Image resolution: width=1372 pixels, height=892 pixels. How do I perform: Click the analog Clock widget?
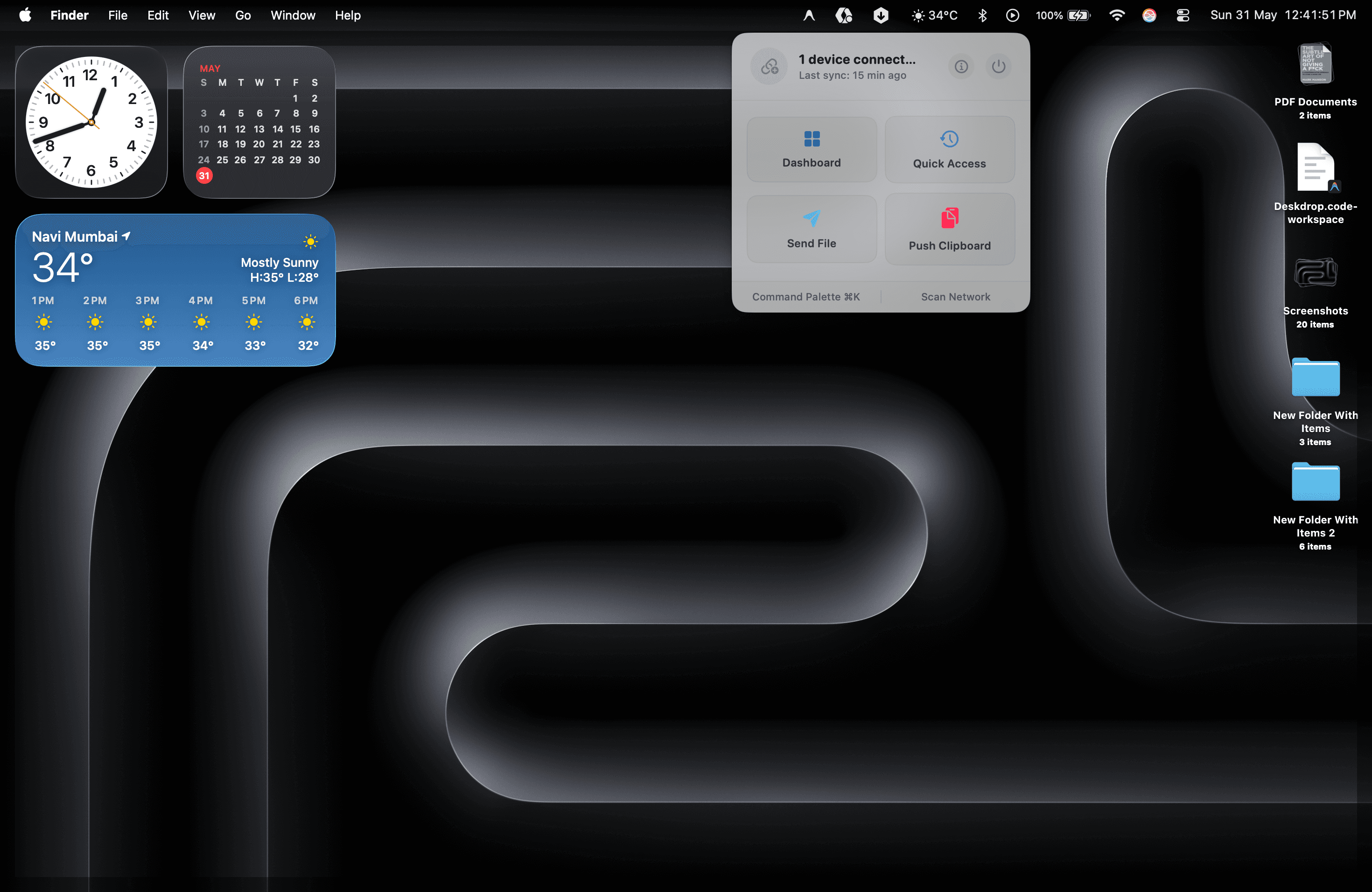tap(91, 122)
